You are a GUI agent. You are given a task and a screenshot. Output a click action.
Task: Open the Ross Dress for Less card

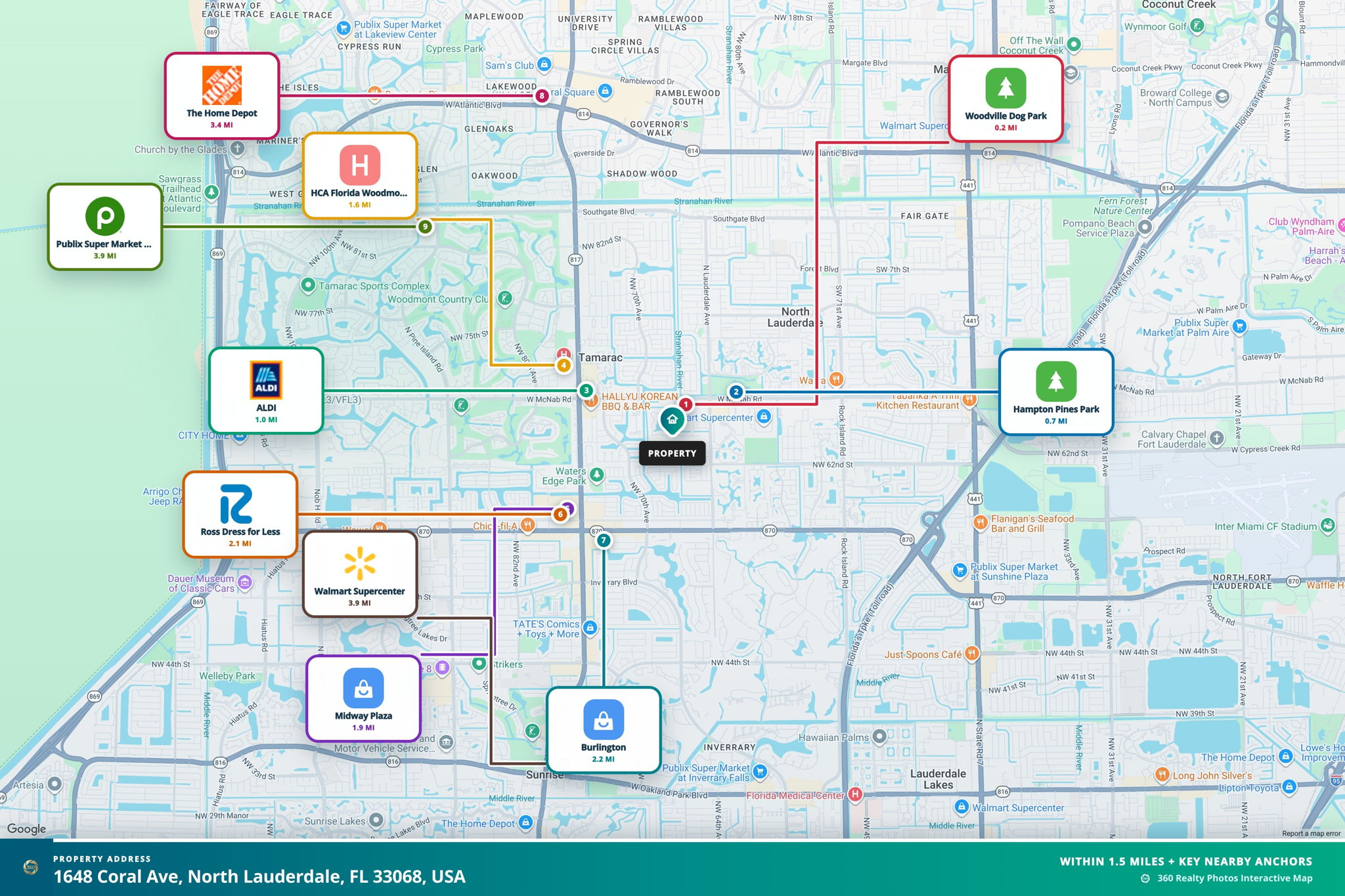point(240,515)
